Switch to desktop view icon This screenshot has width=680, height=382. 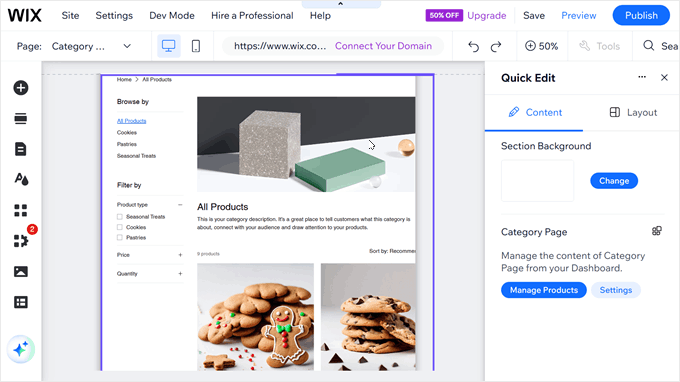168,46
